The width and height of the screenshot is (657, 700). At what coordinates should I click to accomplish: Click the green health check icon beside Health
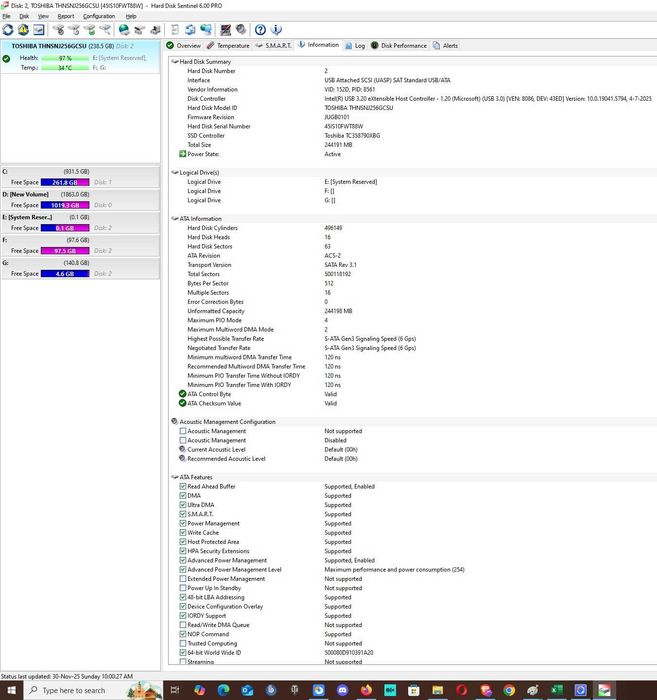(x=6, y=58)
